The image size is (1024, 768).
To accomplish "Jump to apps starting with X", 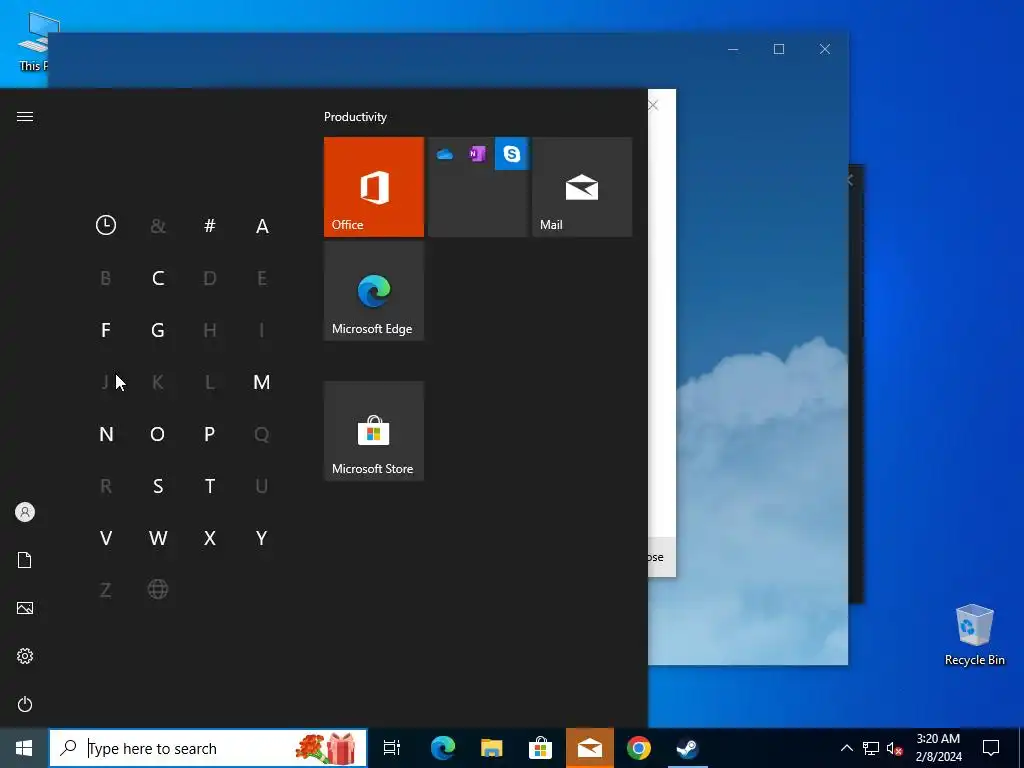I will 210,538.
